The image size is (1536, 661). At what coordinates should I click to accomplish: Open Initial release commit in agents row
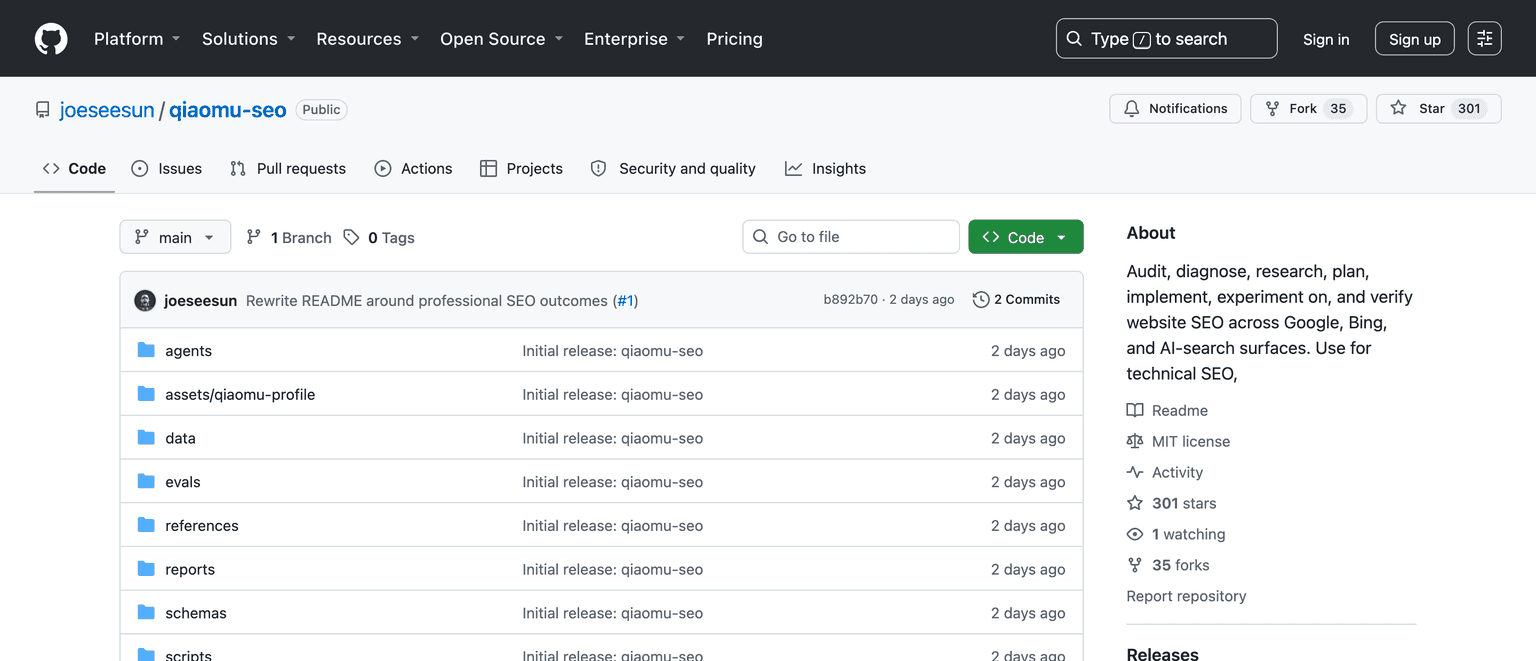[612, 351]
